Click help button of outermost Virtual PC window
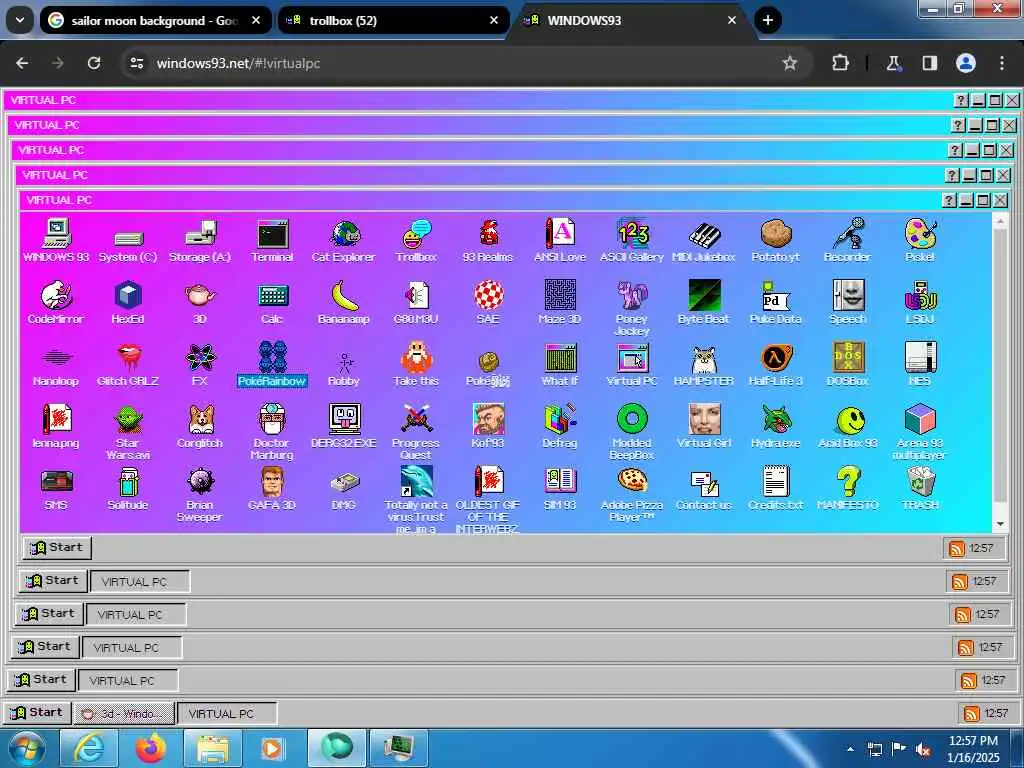 click(x=961, y=100)
